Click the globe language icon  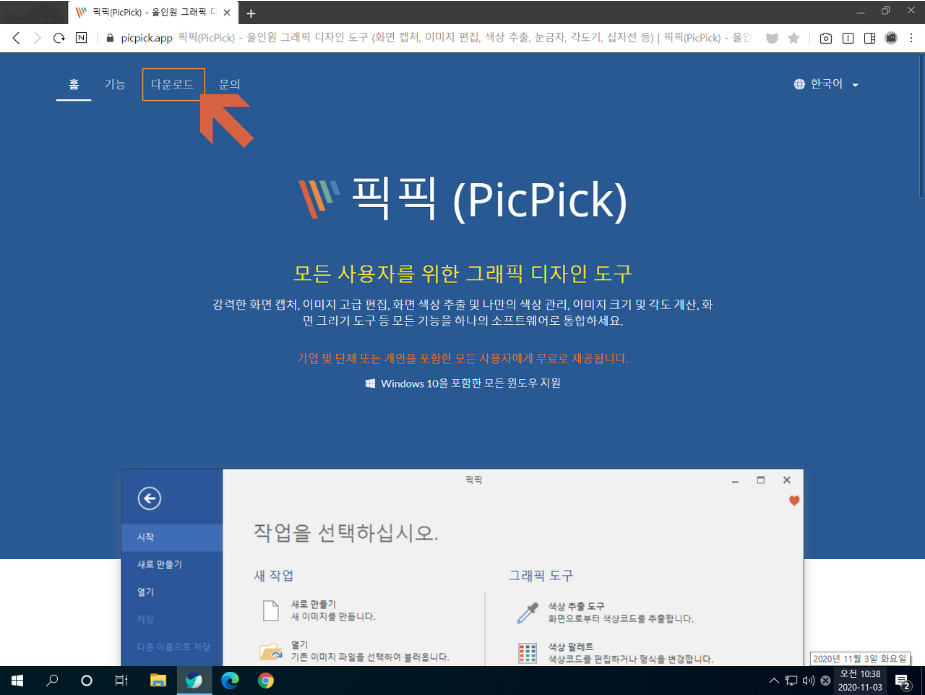coord(799,84)
